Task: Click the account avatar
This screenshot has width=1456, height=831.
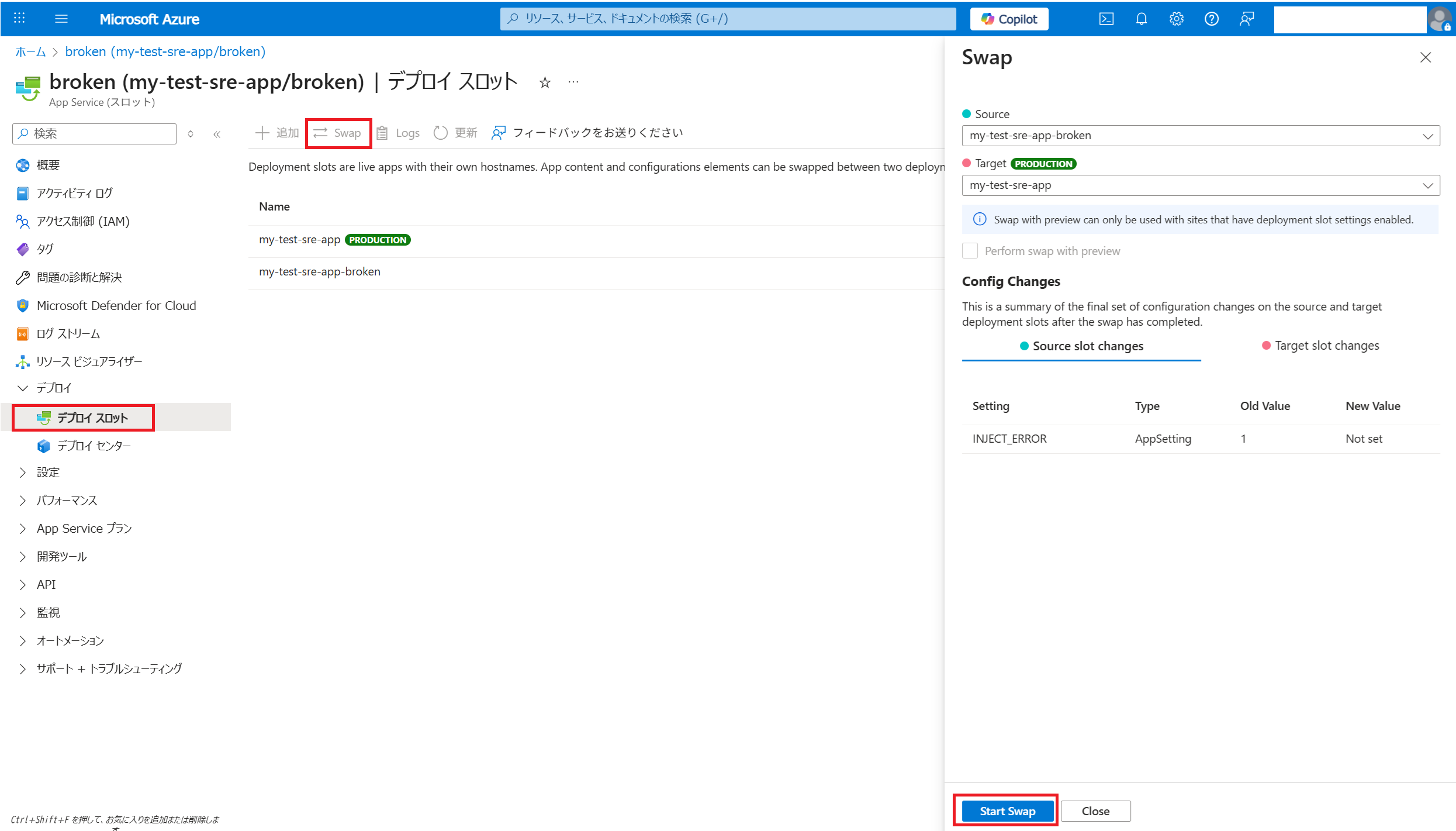Action: tap(1440, 19)
